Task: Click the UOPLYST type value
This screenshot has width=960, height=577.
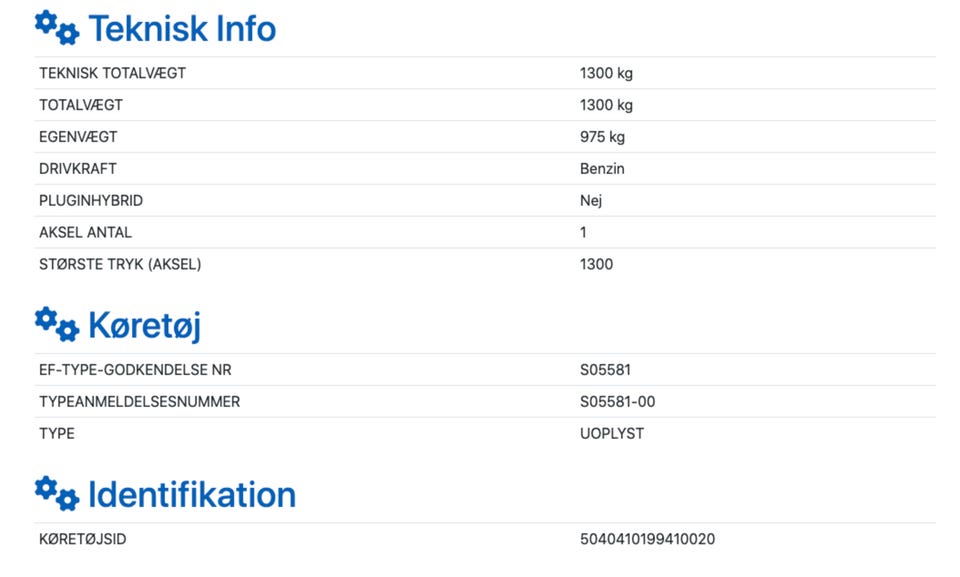Action: pos(612,434)
